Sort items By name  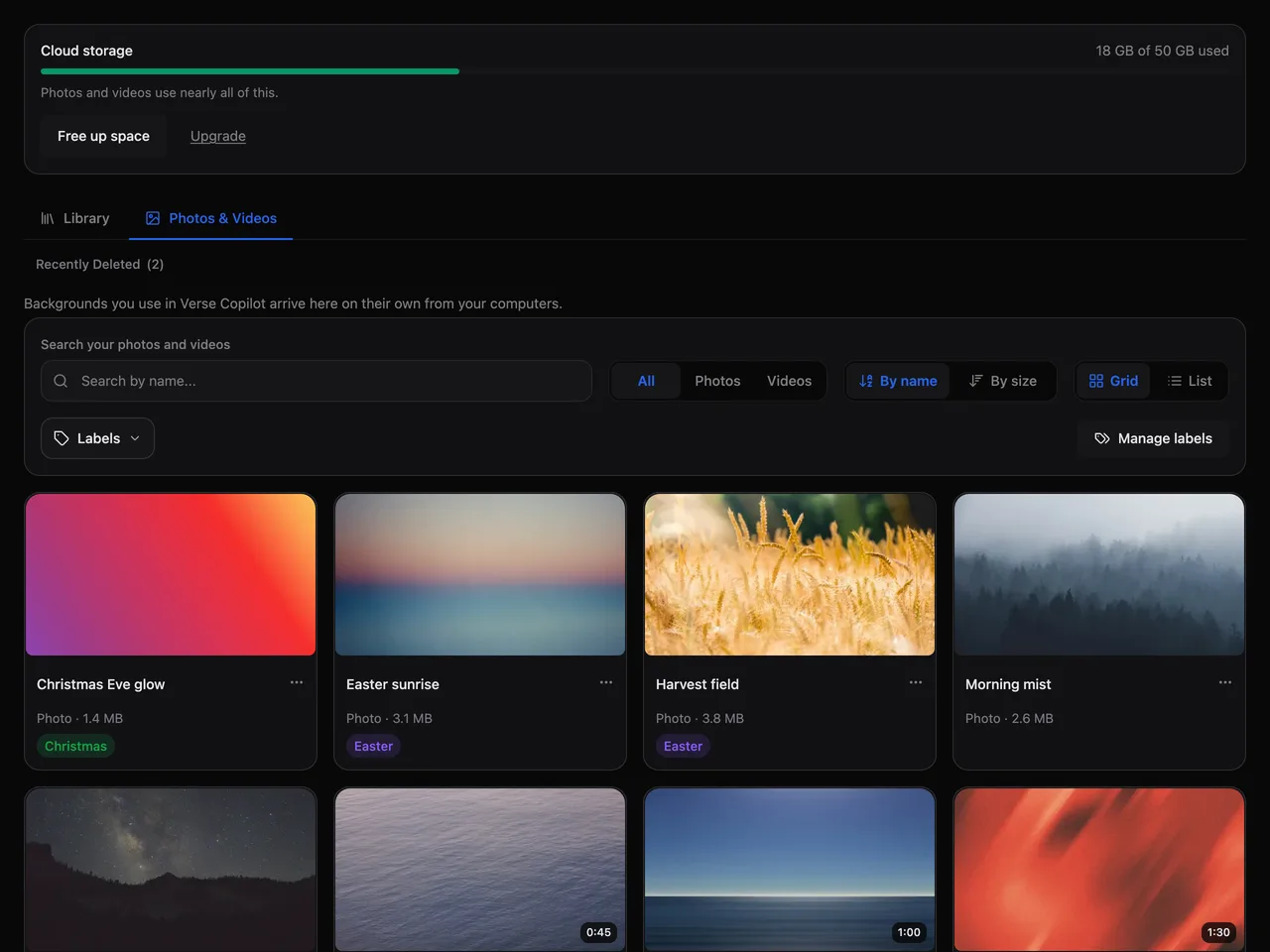(x=898, y=381)
